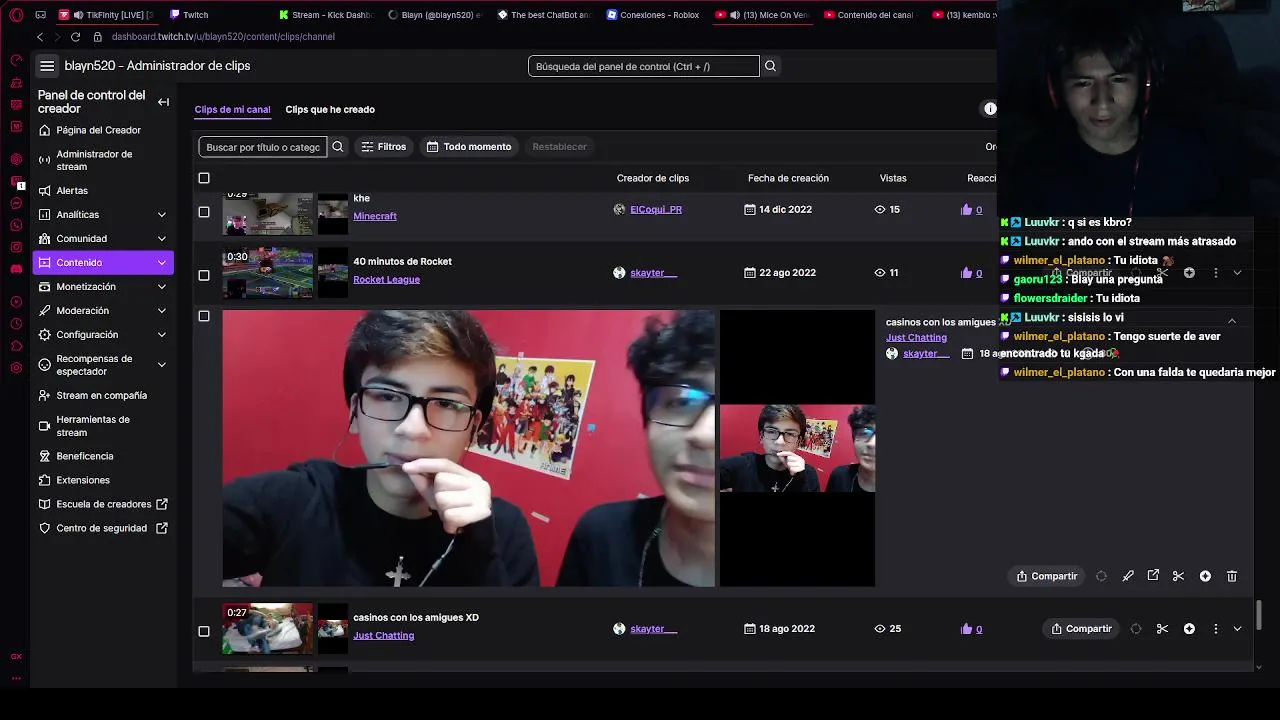Click the Restablecer button
The height and width of the screenshot is (720, 1280).
pyautogui.click(x=559, y=147)
